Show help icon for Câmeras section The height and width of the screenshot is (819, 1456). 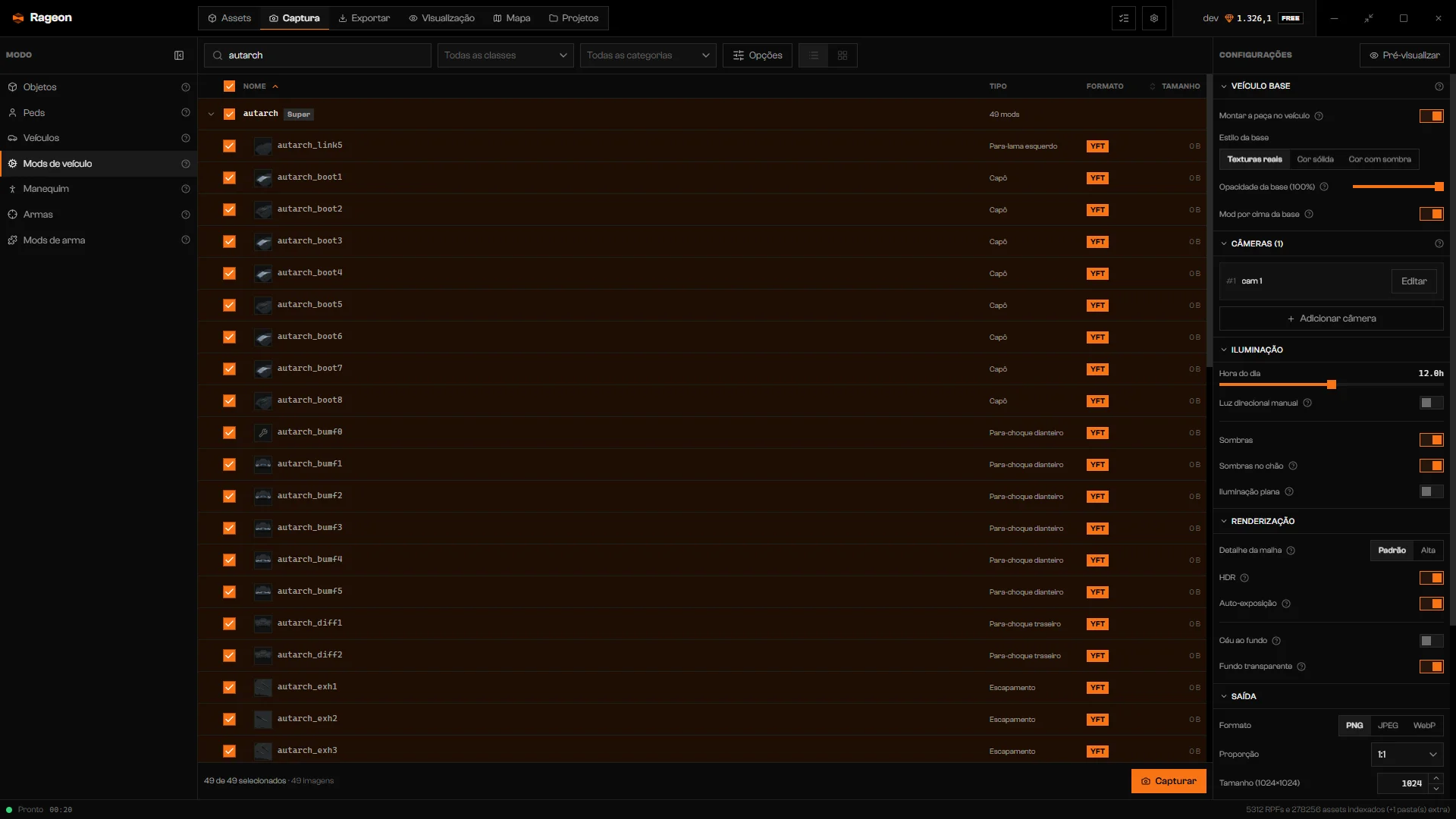click(x=1439, y=243)
